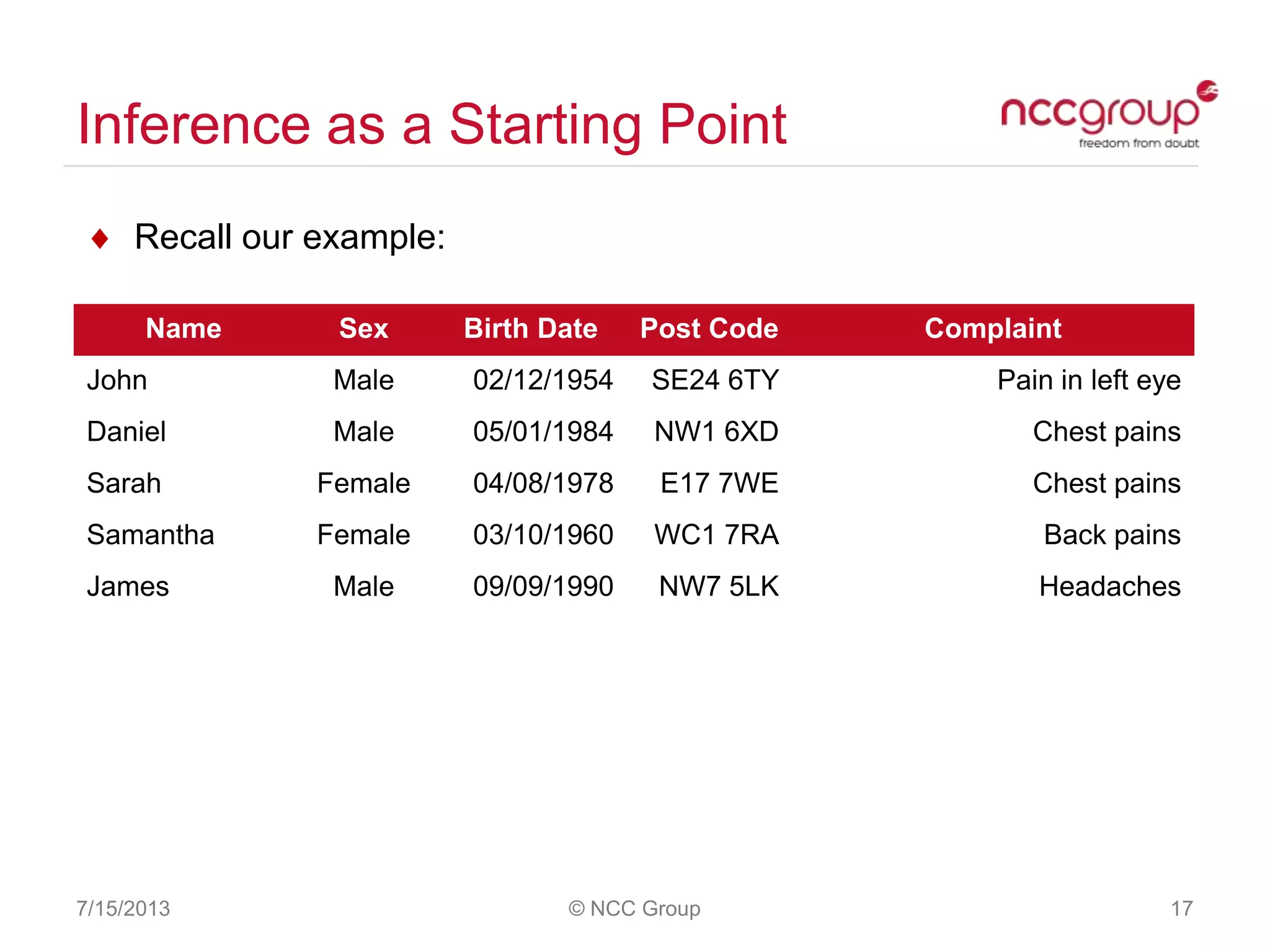Click "Chest pains" in Sarah's row

click(x=1107, y=484)
